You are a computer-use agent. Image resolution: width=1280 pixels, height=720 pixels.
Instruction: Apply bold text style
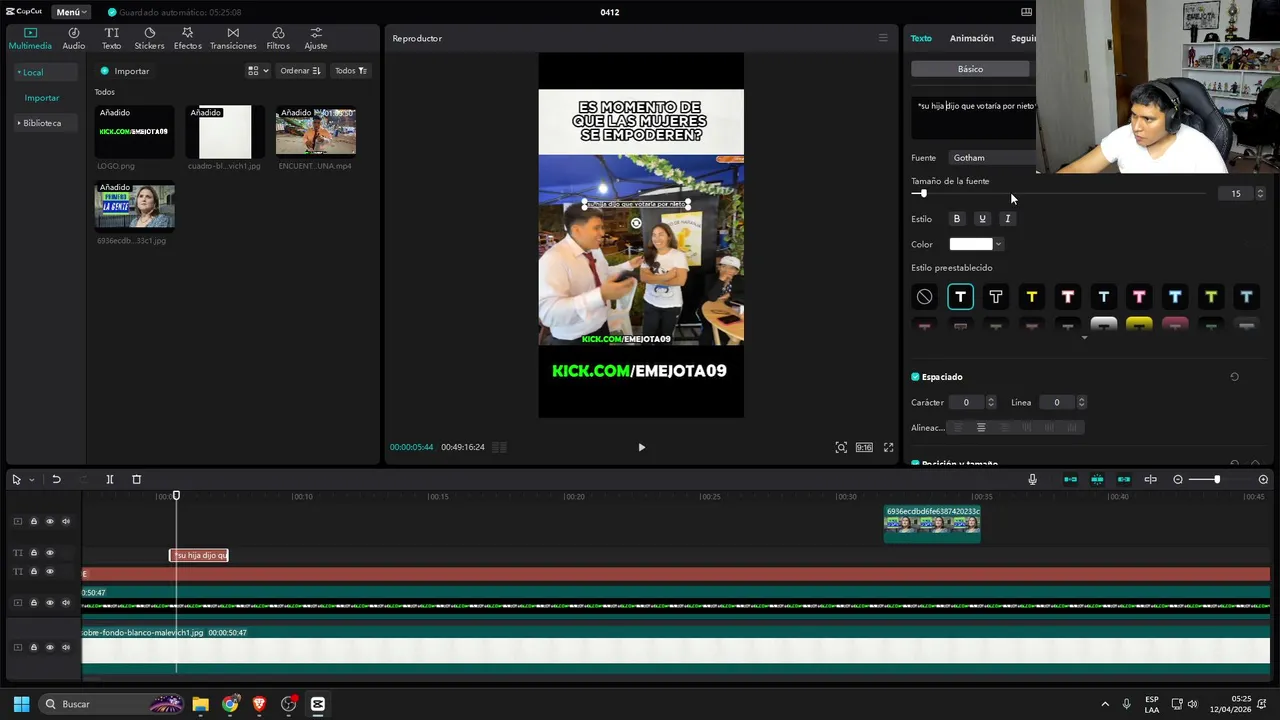pos(957,219)
